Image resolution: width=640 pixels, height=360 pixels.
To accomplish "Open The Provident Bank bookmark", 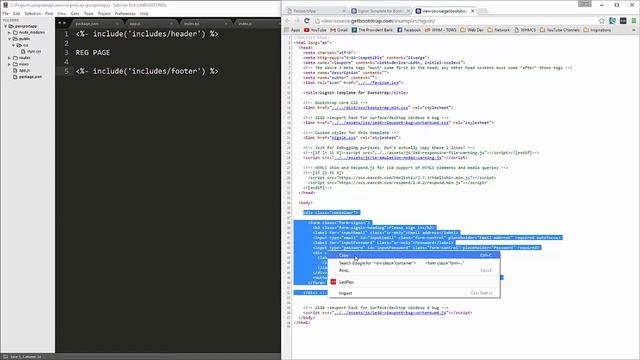I will (x=372, y=30).
